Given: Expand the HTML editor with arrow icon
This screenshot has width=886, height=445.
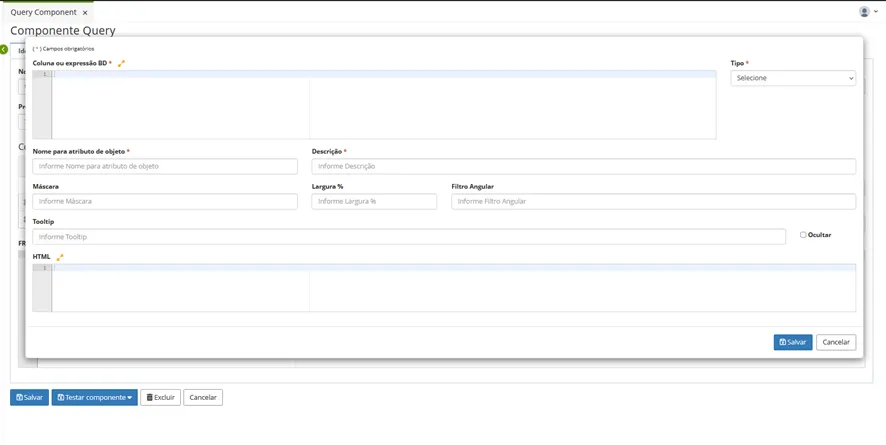Looking at the screenshot, I should tap(60, 257).
